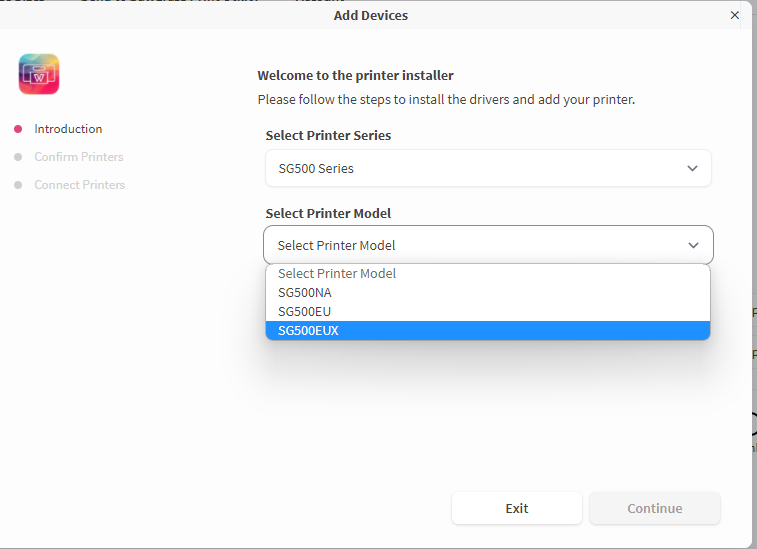
Task: Select the Introduction step label
Action: 68,129
